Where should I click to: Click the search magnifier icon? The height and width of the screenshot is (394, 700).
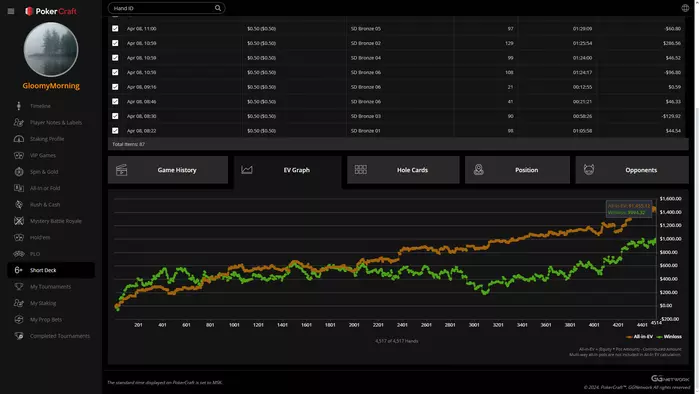(218, 8)
